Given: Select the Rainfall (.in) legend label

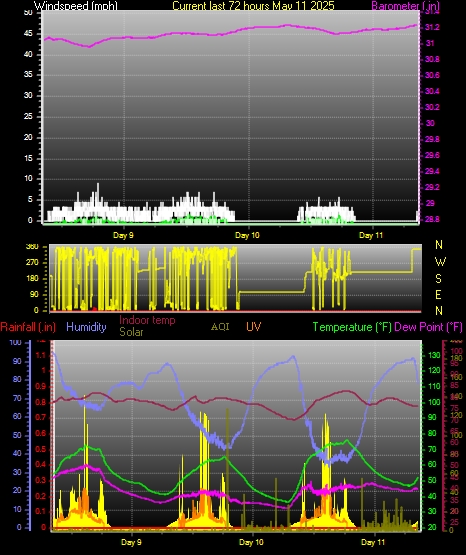Looking at the screenshot, I should point(28,327).
